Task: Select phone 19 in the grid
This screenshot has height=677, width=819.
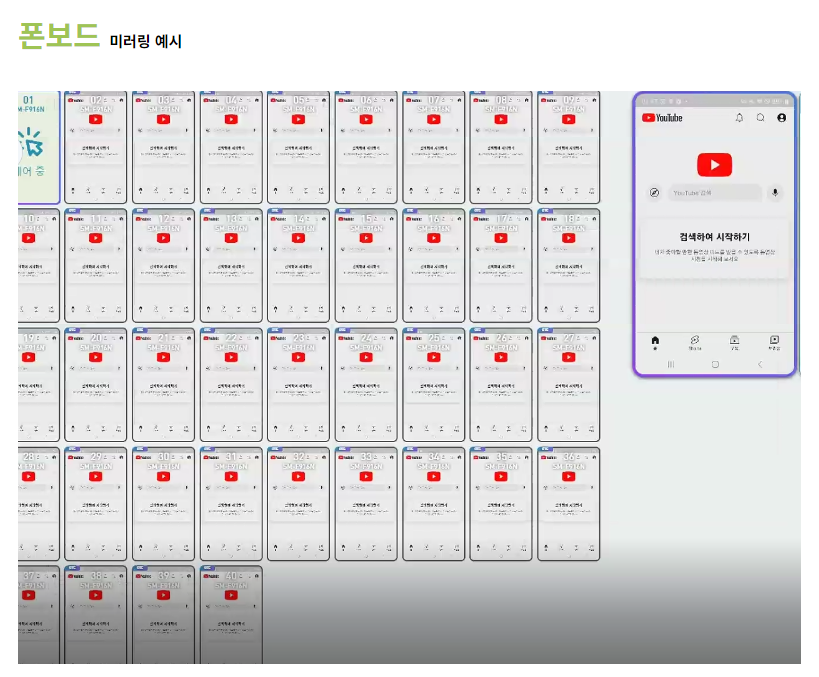Action: [x=39, y=384]
